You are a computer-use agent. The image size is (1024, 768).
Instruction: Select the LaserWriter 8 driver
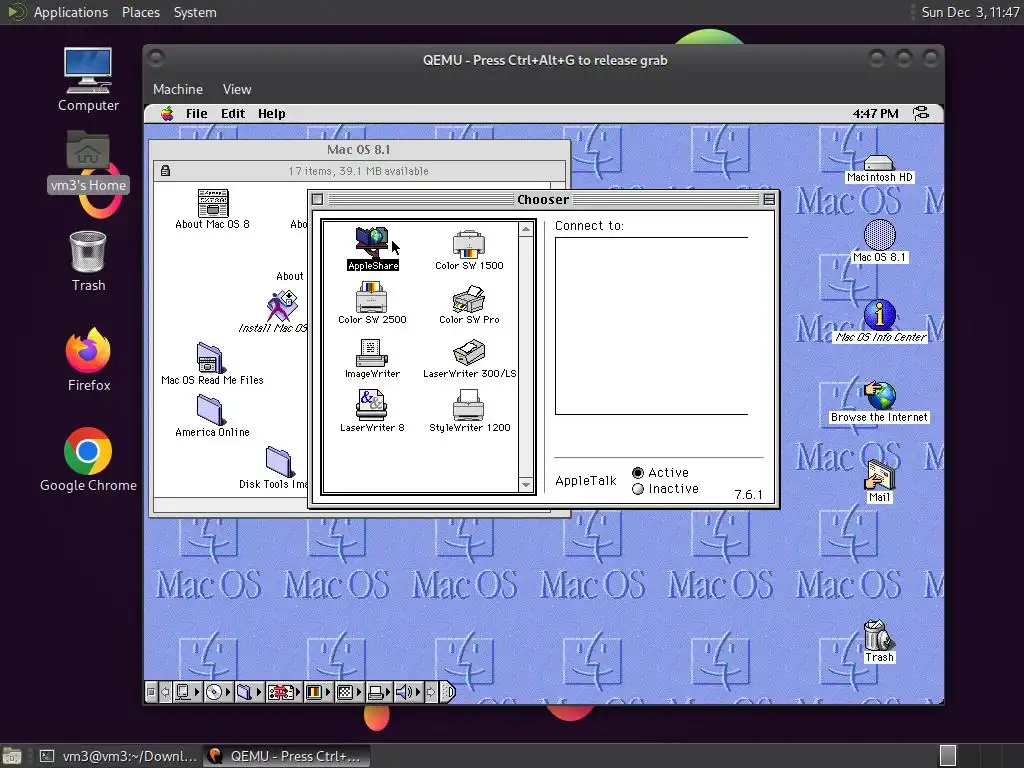[x=372, y=411]
